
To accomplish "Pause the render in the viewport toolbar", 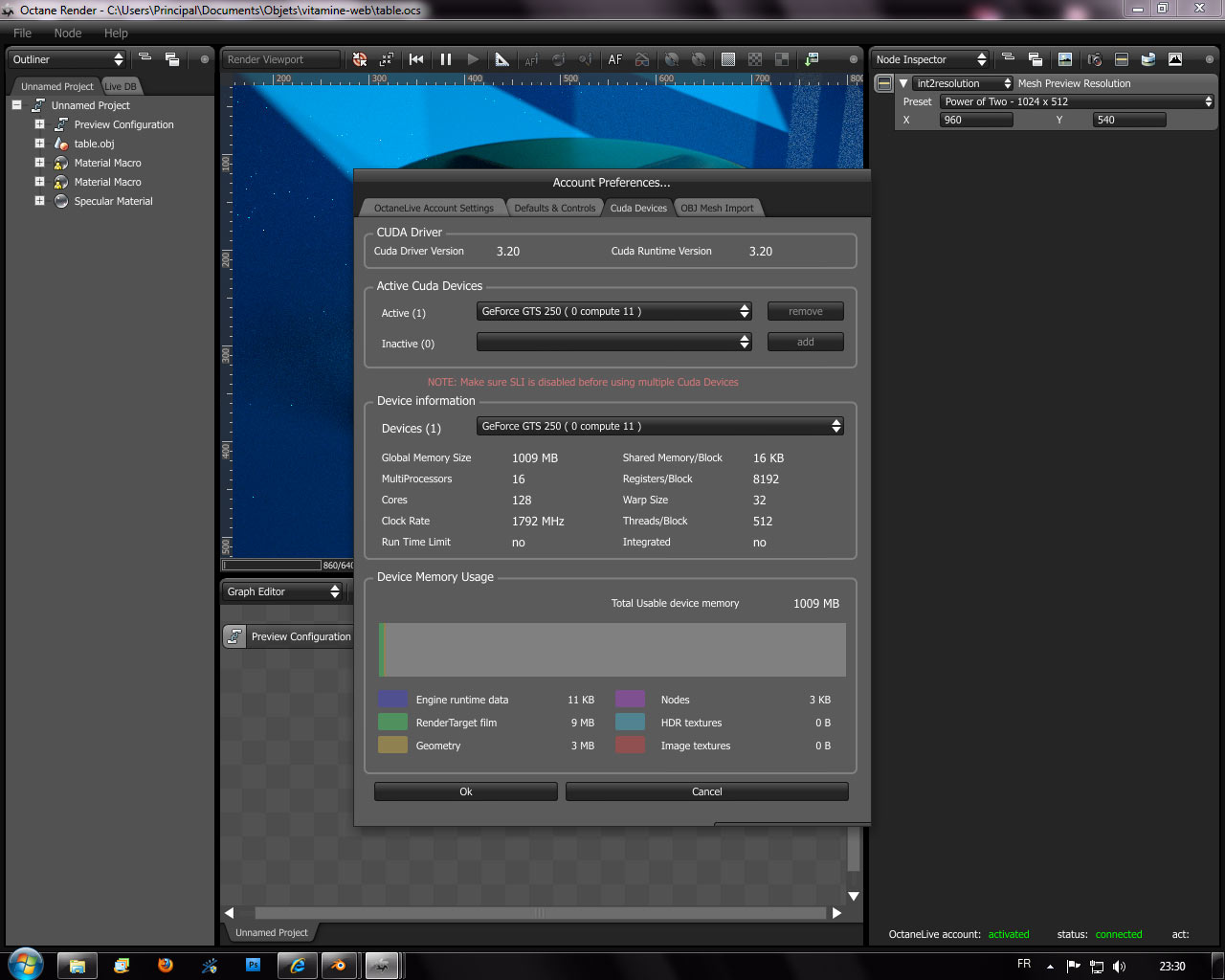I will [x=446, y=59].
